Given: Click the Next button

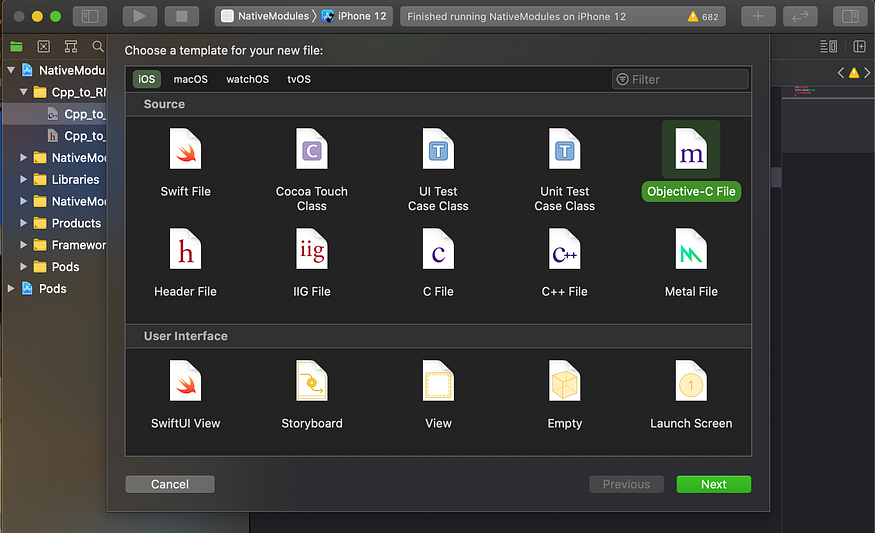Looking at the screenshot, I should point(714,484).
